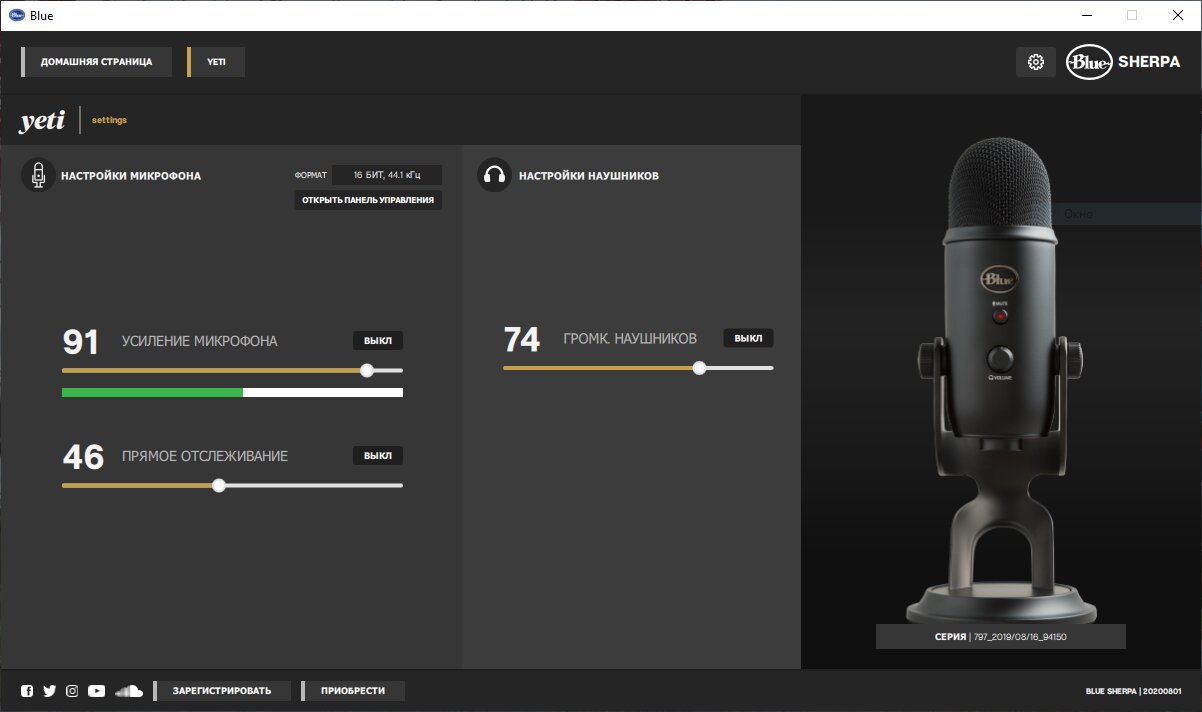This screenshot has height=712, width=1202.
Task: Click the BLUE SHERPA version text
Action: coord(1133,691)
